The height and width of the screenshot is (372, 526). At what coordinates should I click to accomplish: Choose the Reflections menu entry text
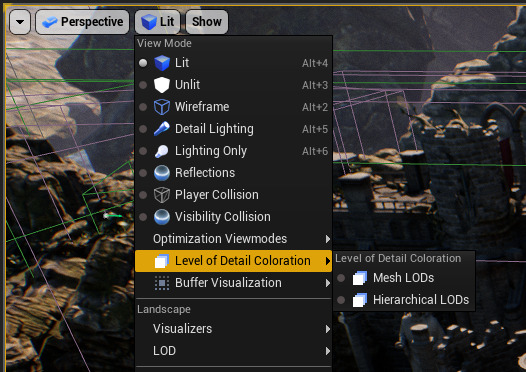pyautogui.click(x=205, y=173)
